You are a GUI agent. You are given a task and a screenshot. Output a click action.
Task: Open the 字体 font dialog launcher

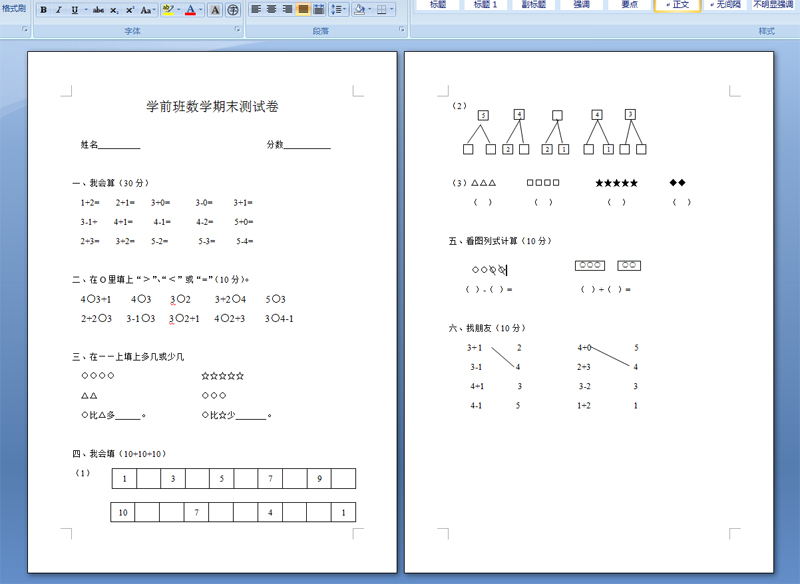pos(237,30)
